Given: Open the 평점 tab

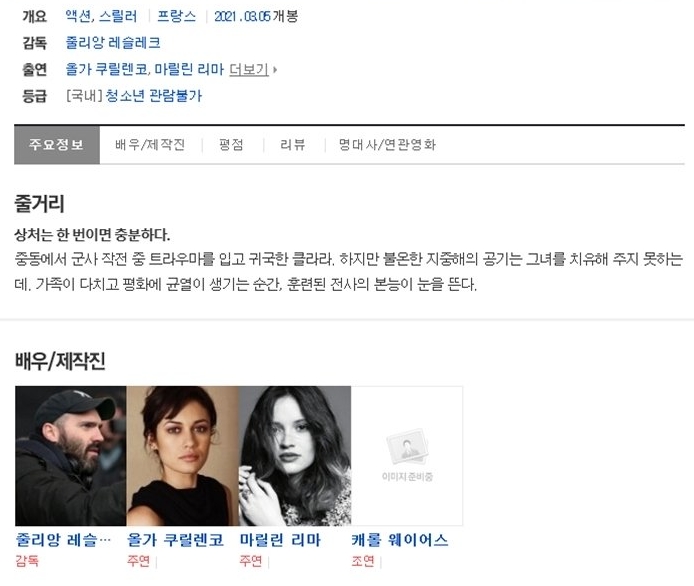Looking at the screenshot, I should click(231, 145).
